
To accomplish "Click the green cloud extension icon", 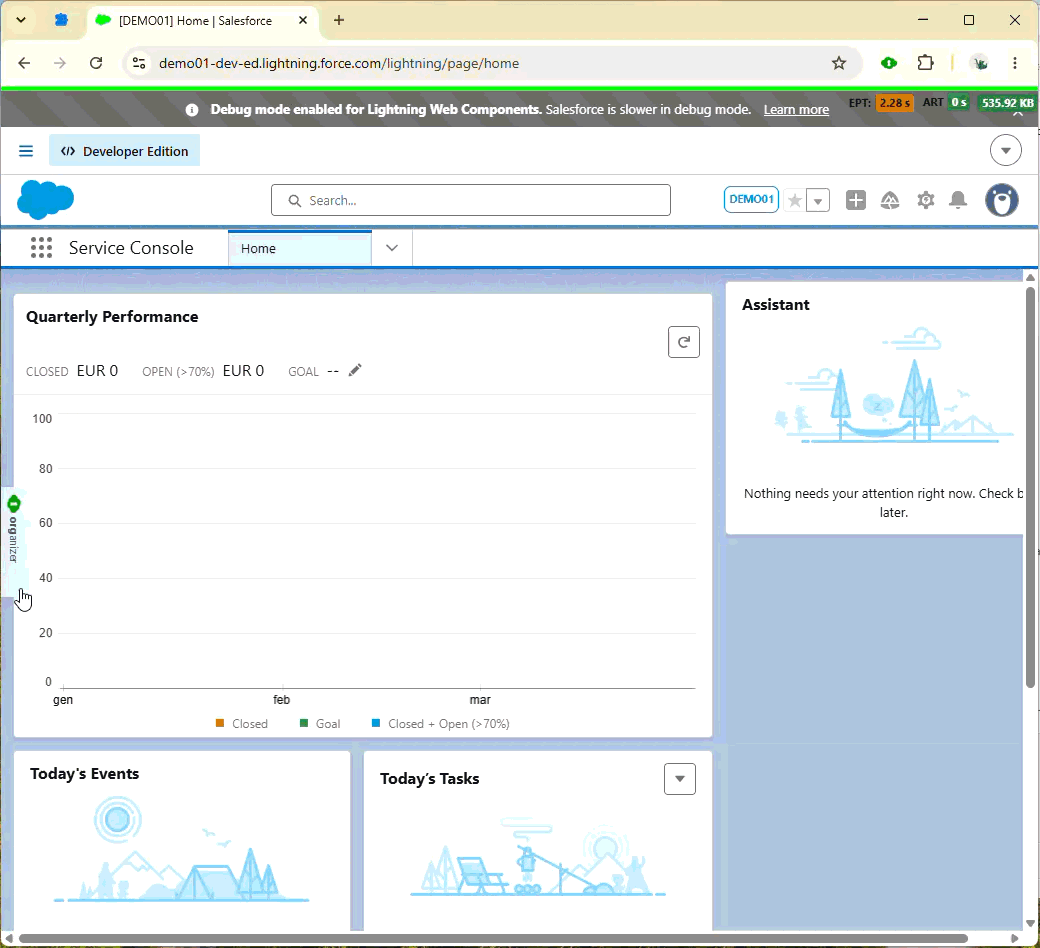I will point(889,63).
